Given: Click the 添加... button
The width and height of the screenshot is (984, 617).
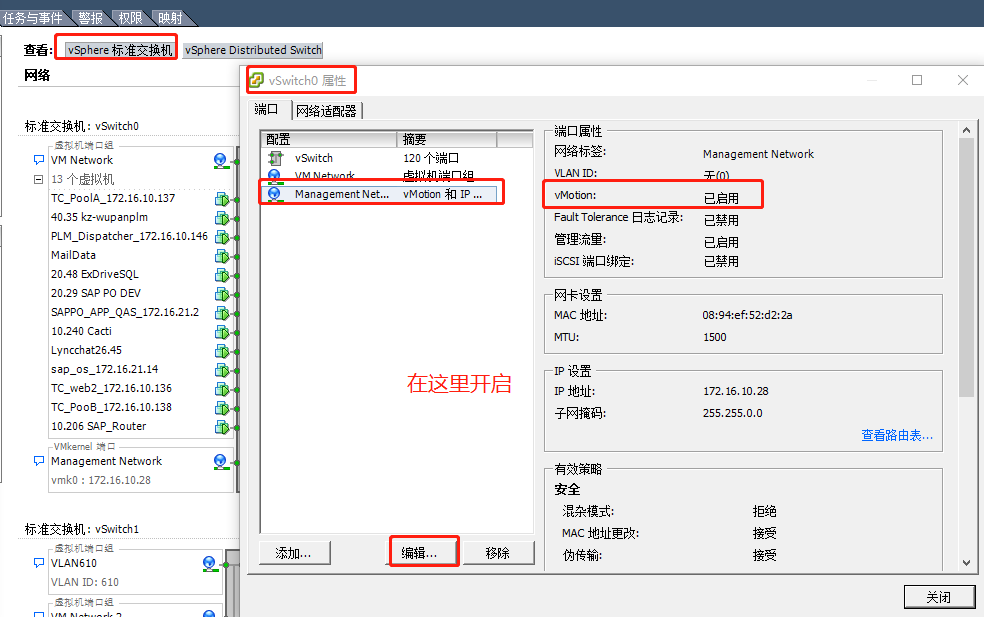Looking at the screenshot, I should point(294,553).
